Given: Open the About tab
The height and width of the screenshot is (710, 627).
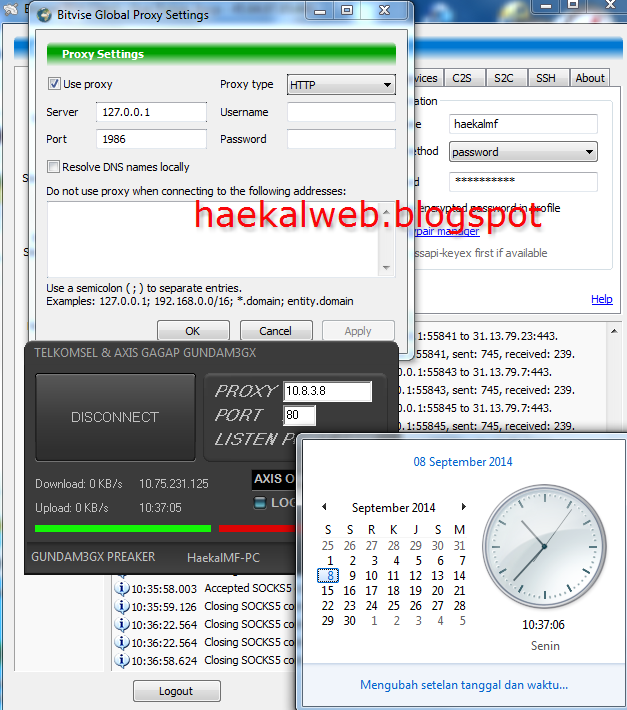Looking at the screenshot, I should 590,78.
